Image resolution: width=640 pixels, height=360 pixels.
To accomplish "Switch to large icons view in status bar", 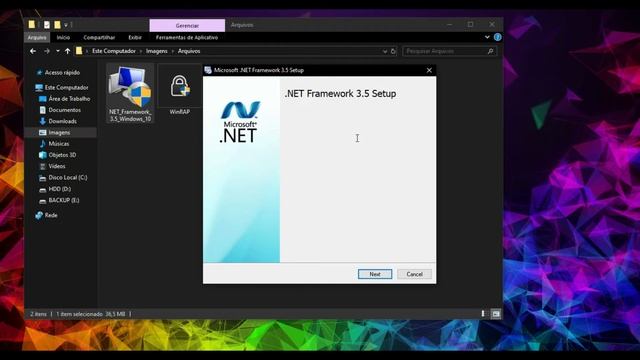I will (x=496, y=314).
